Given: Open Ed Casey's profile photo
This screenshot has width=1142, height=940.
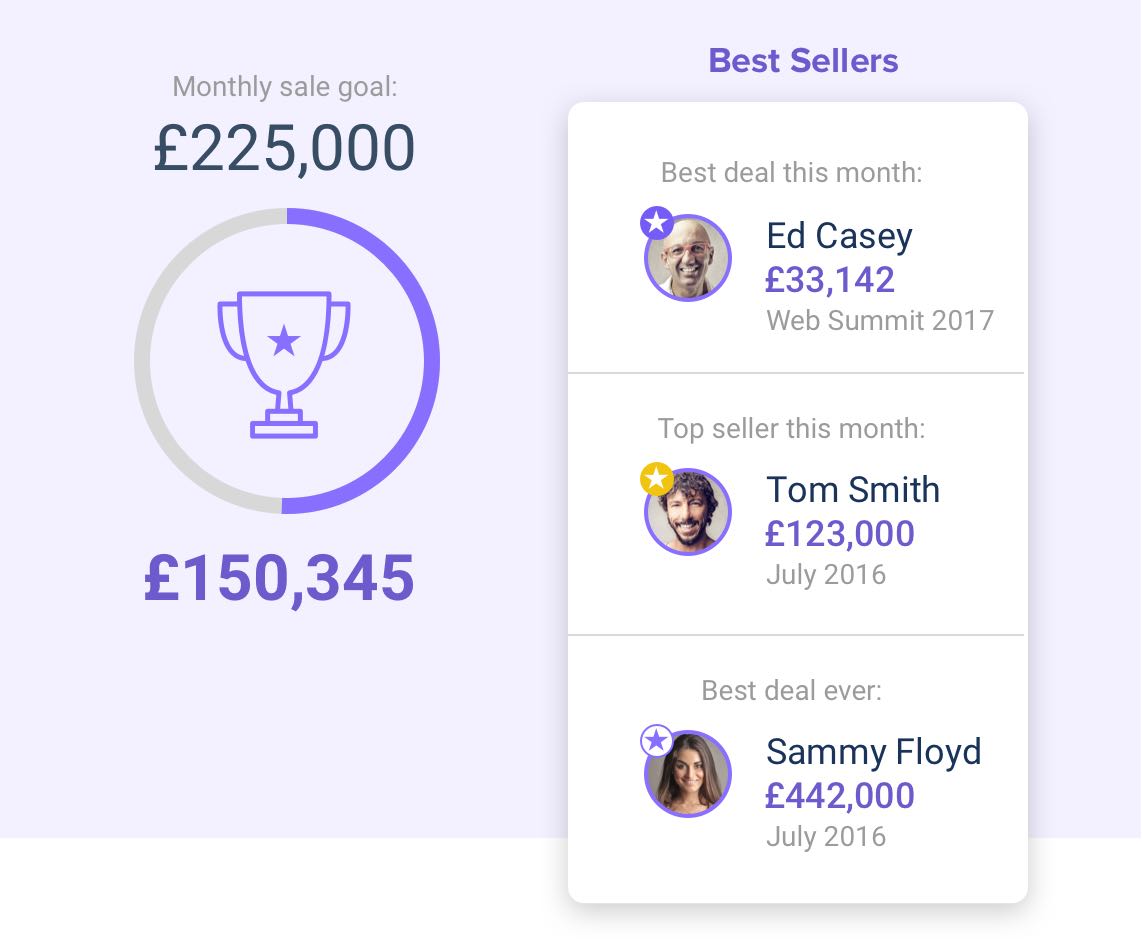Looking at the screenshot, I should tap(688, 257).
